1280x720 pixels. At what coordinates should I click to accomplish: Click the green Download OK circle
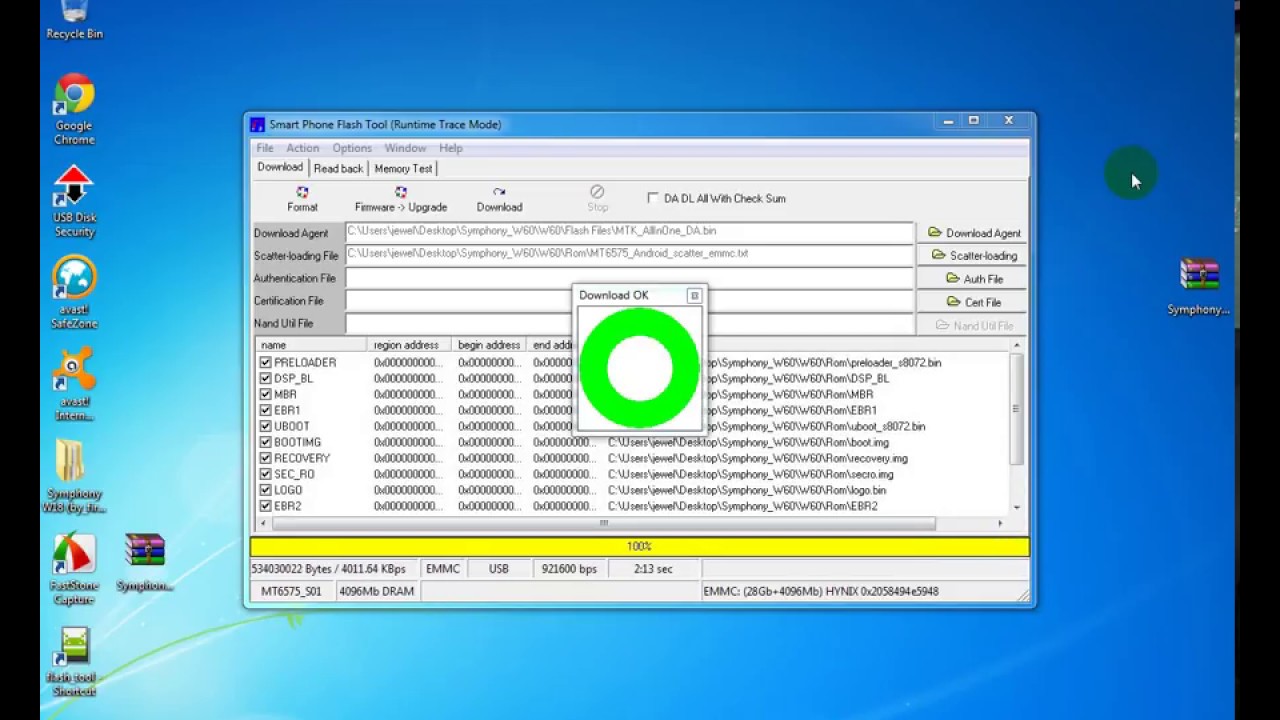pos(639,367)
